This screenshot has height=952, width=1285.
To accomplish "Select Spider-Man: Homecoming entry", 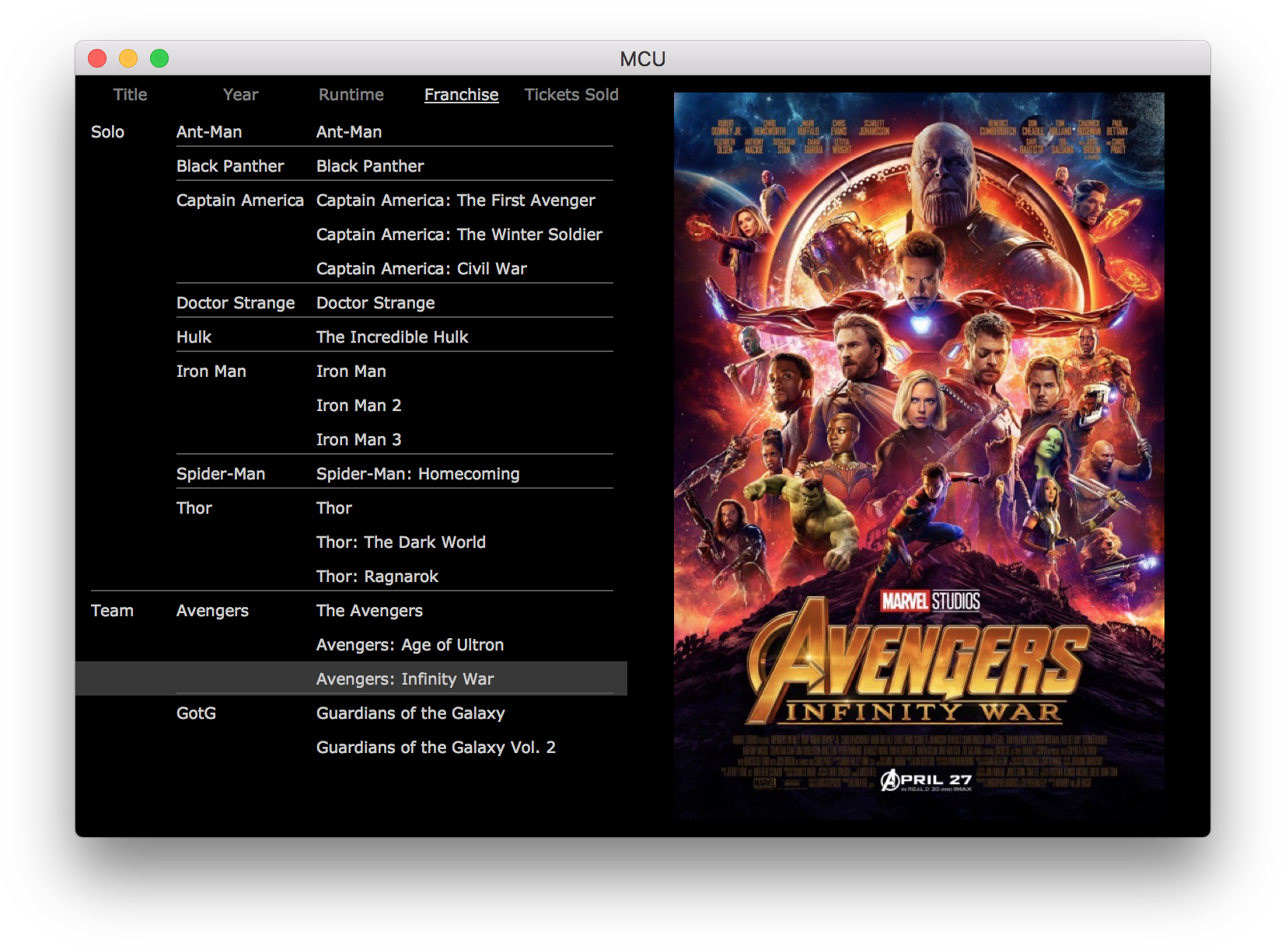I will click(417, 473).
